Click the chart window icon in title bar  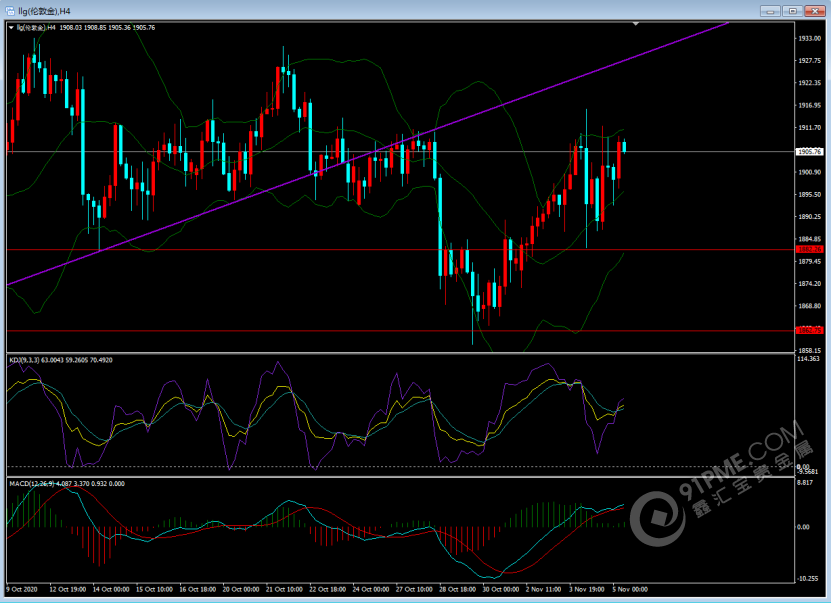[10, 10]
